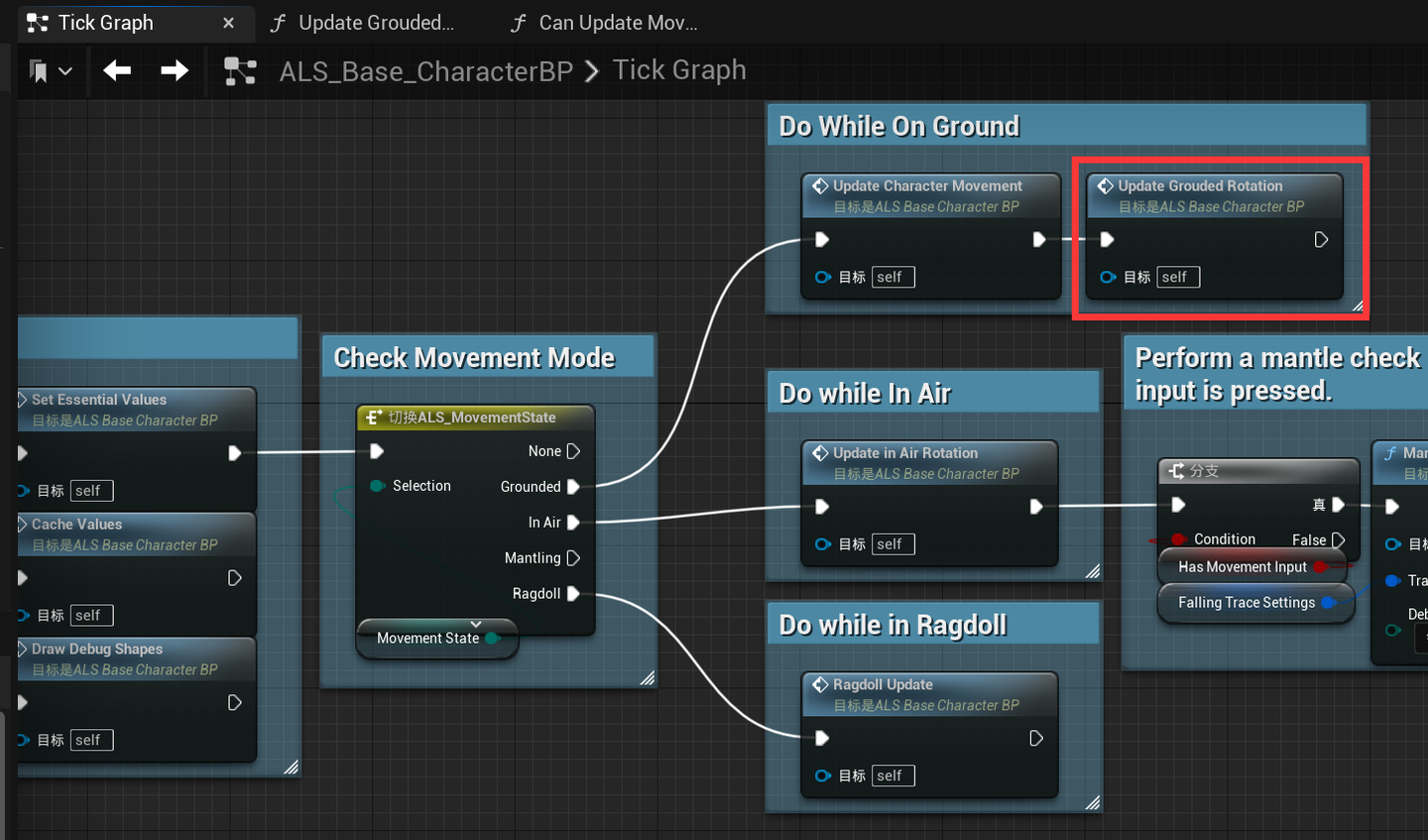
Task: Click the self field on Ragdoll Update
Action: [893, 776]
